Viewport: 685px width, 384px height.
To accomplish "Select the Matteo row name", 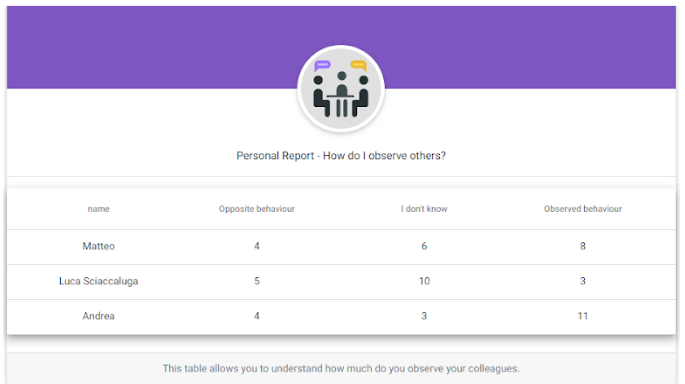I will tap(99, 246).
